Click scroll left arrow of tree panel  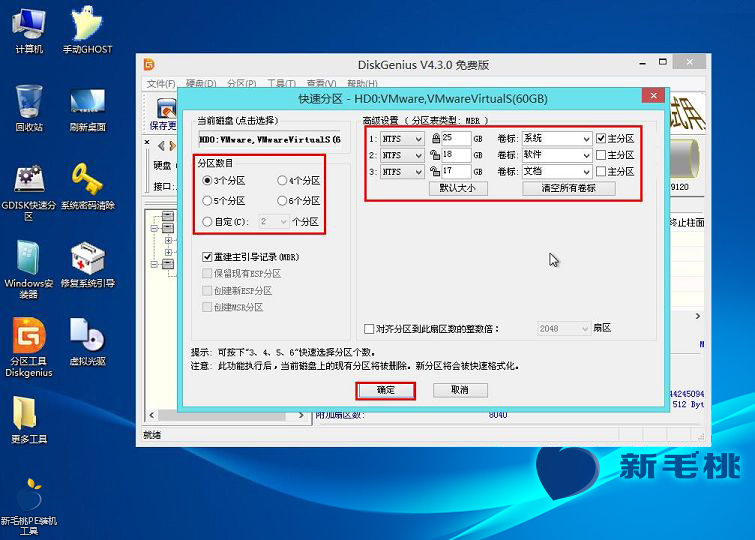point(152,415)
